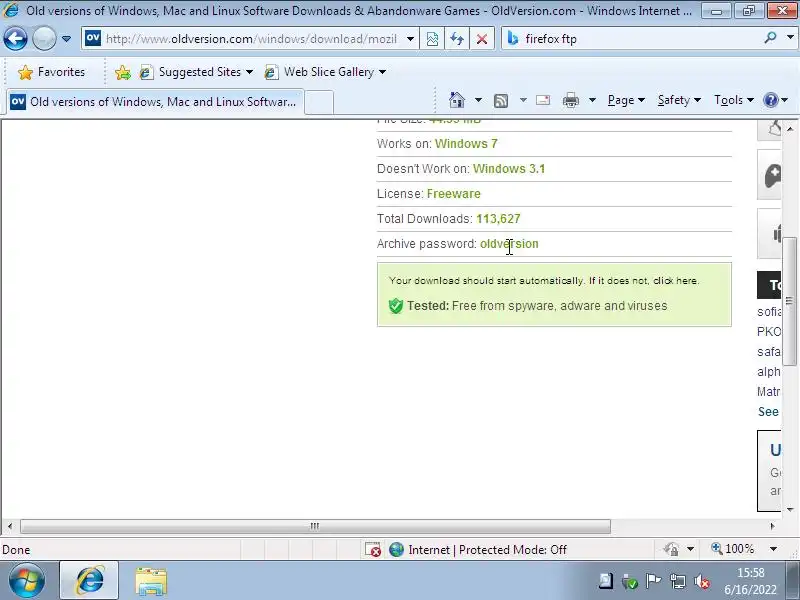Open the search provider dropdown arrow
The image size is (800, 600).
(790, 38)
